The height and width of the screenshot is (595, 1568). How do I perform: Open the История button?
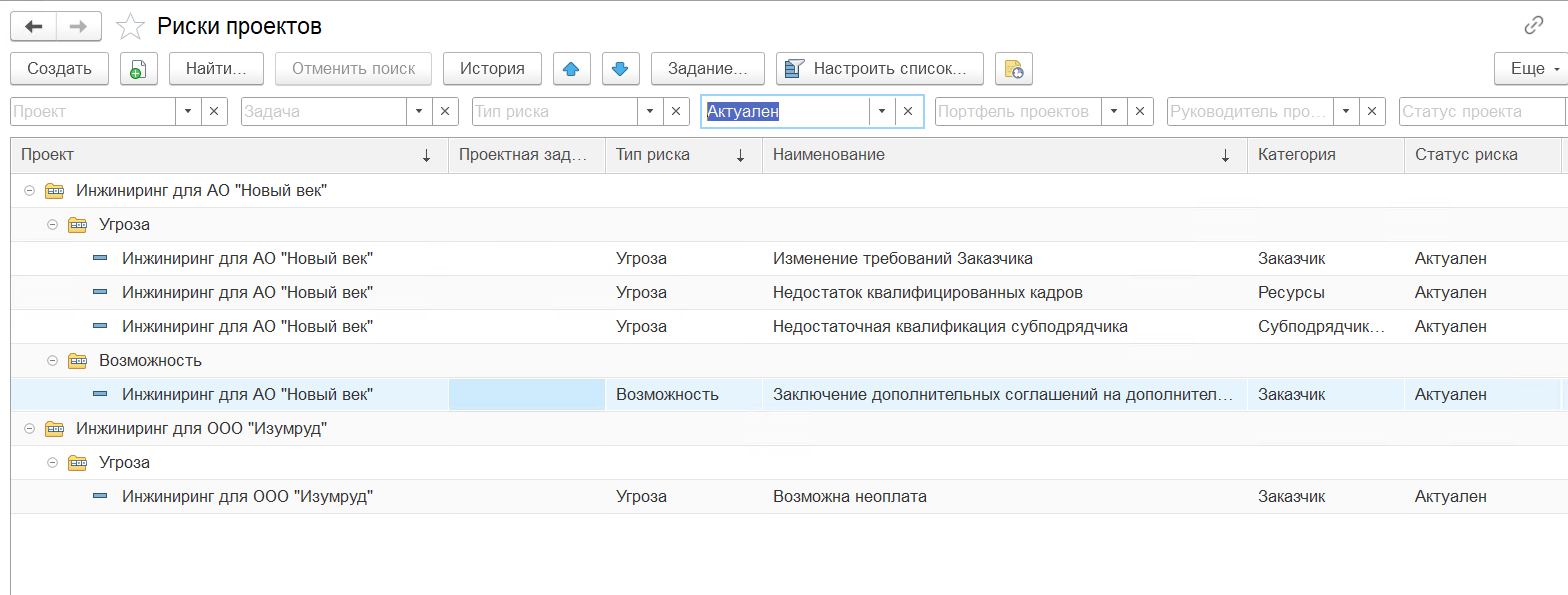pos(492,69)
